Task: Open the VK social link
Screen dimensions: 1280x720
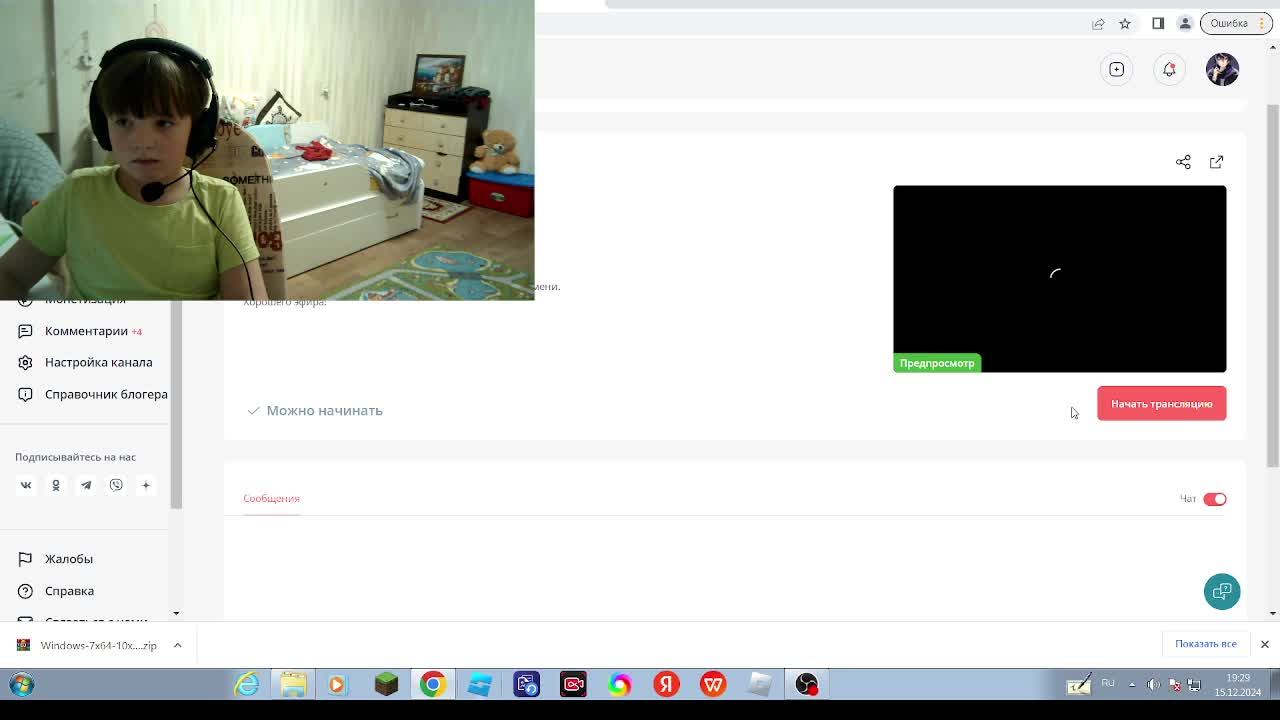Action: (26, 485)
